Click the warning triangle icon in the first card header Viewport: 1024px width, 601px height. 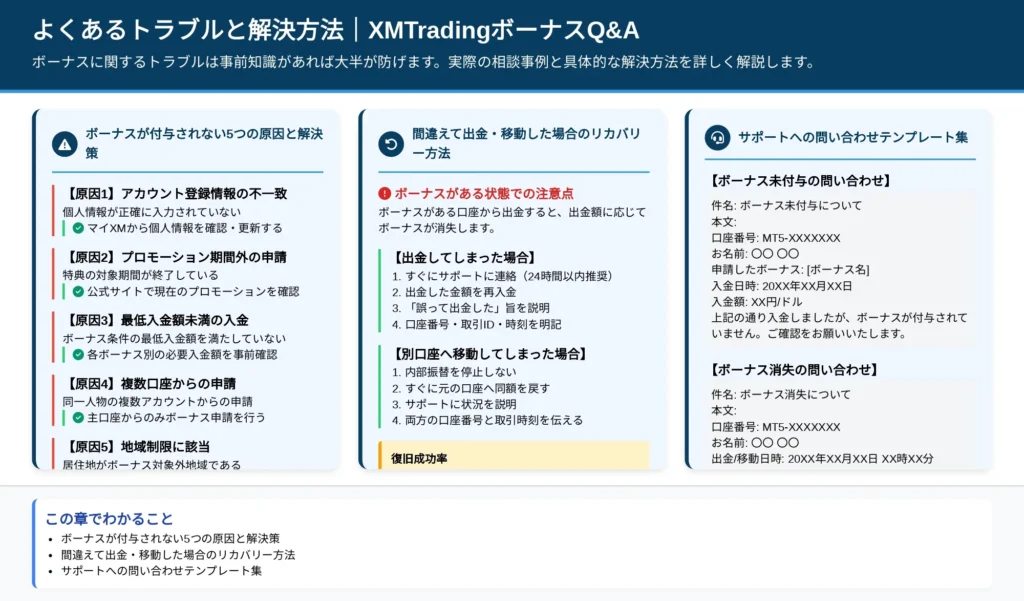coord(65,144)
